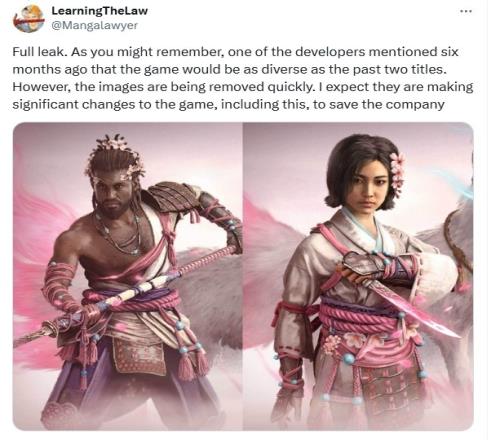
Task: Open the right image of female warrior
Action: (x=358, y=276)
